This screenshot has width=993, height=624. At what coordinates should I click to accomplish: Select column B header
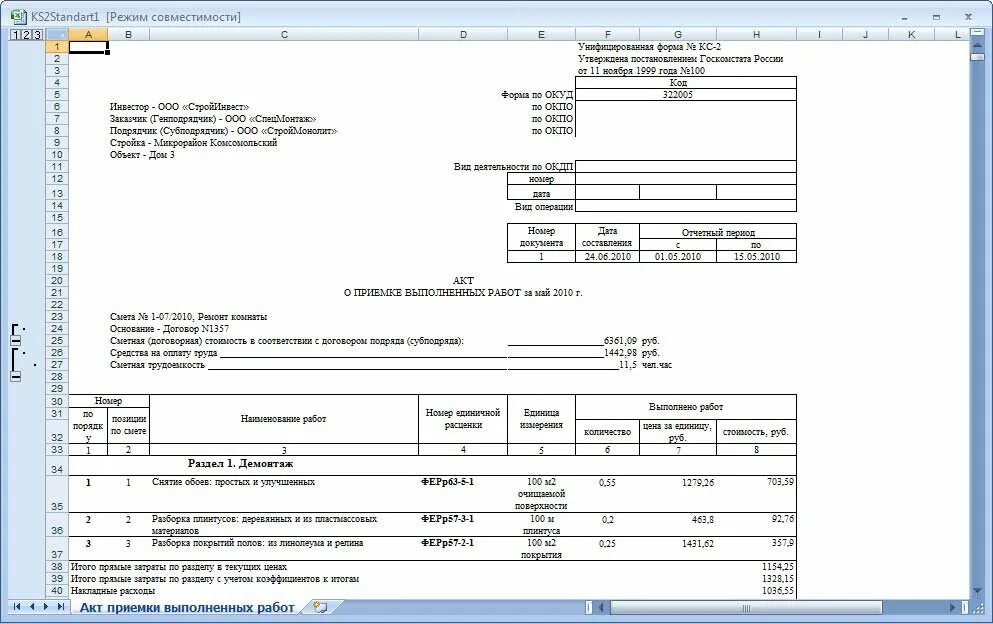pos(129,35)
